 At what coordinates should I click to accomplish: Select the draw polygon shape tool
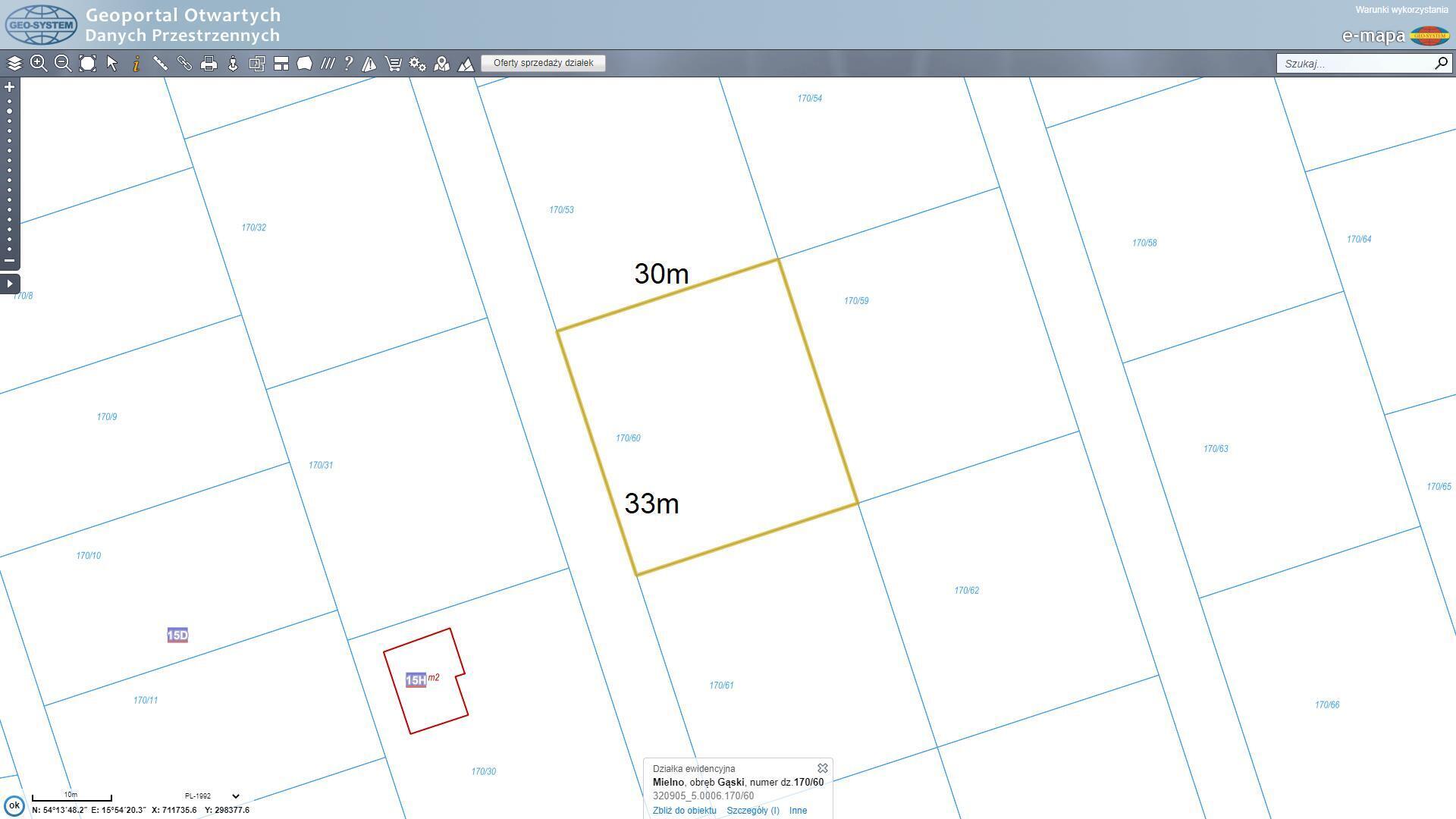pyautogui.click(x=304, y=64)
